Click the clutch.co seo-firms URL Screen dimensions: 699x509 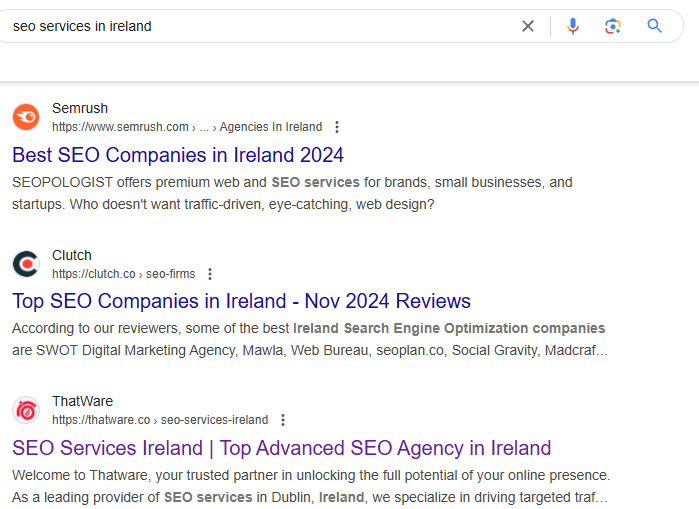123,274
